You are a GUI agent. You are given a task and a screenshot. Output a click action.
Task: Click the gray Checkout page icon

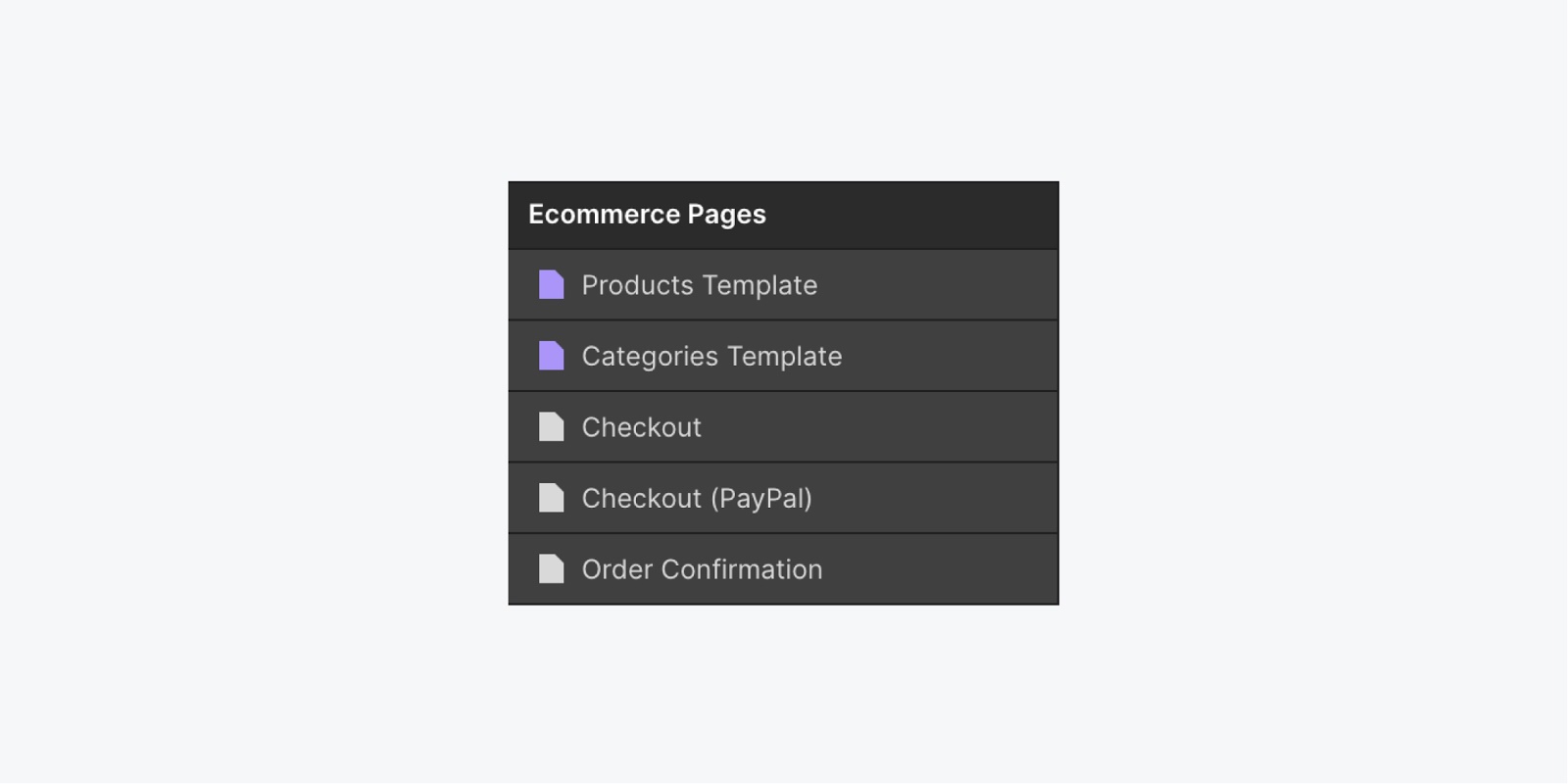tap(552, 427)
